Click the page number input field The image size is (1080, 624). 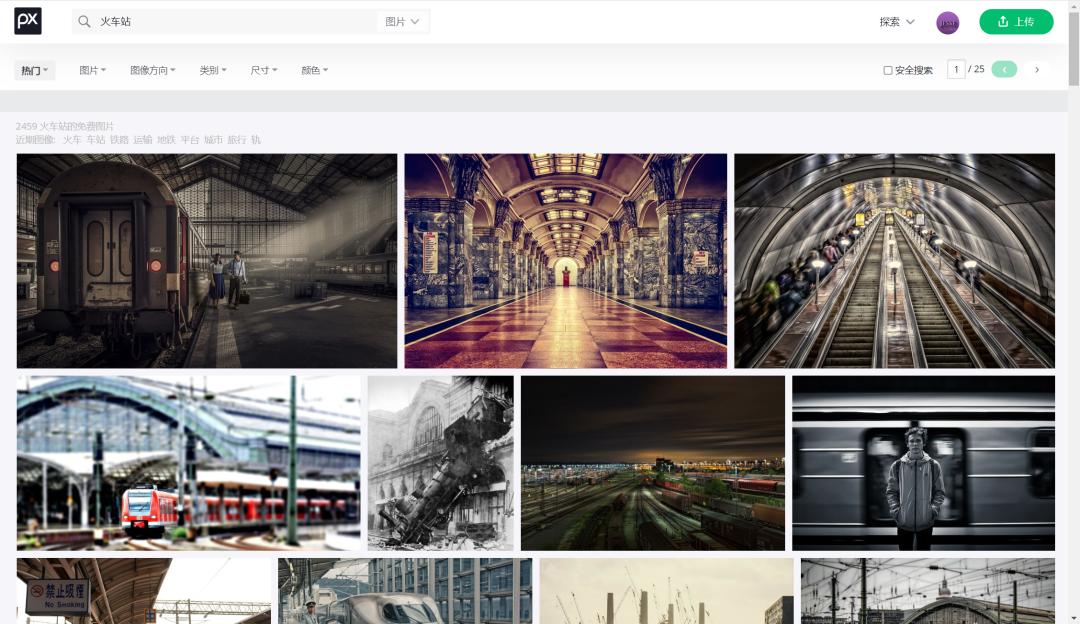coord(956,70)
